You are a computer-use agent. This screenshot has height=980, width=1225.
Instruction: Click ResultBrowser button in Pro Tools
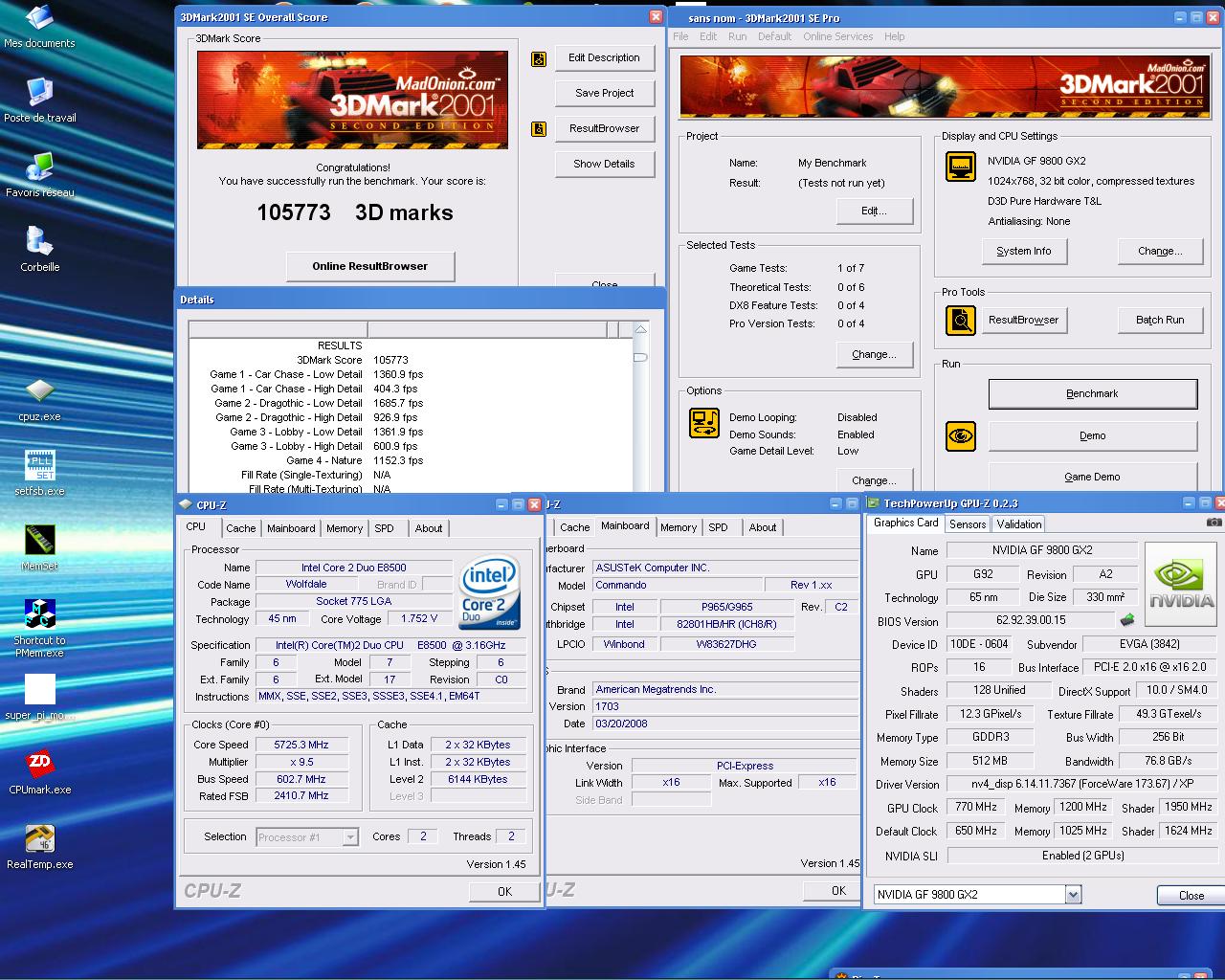pos(1024,320)
